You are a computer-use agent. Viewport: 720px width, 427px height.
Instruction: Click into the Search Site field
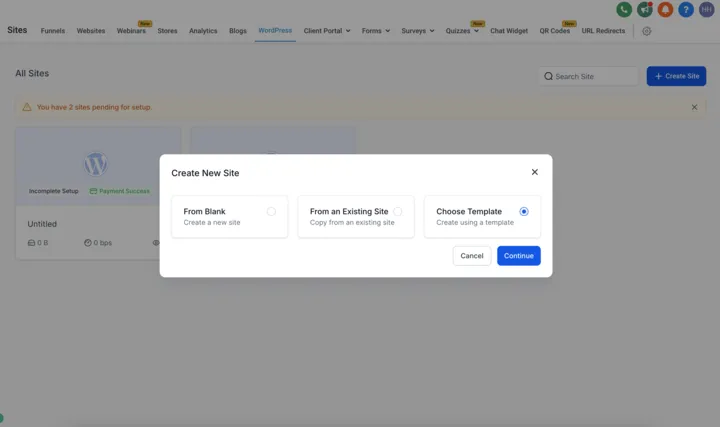(x=588, y=76)
